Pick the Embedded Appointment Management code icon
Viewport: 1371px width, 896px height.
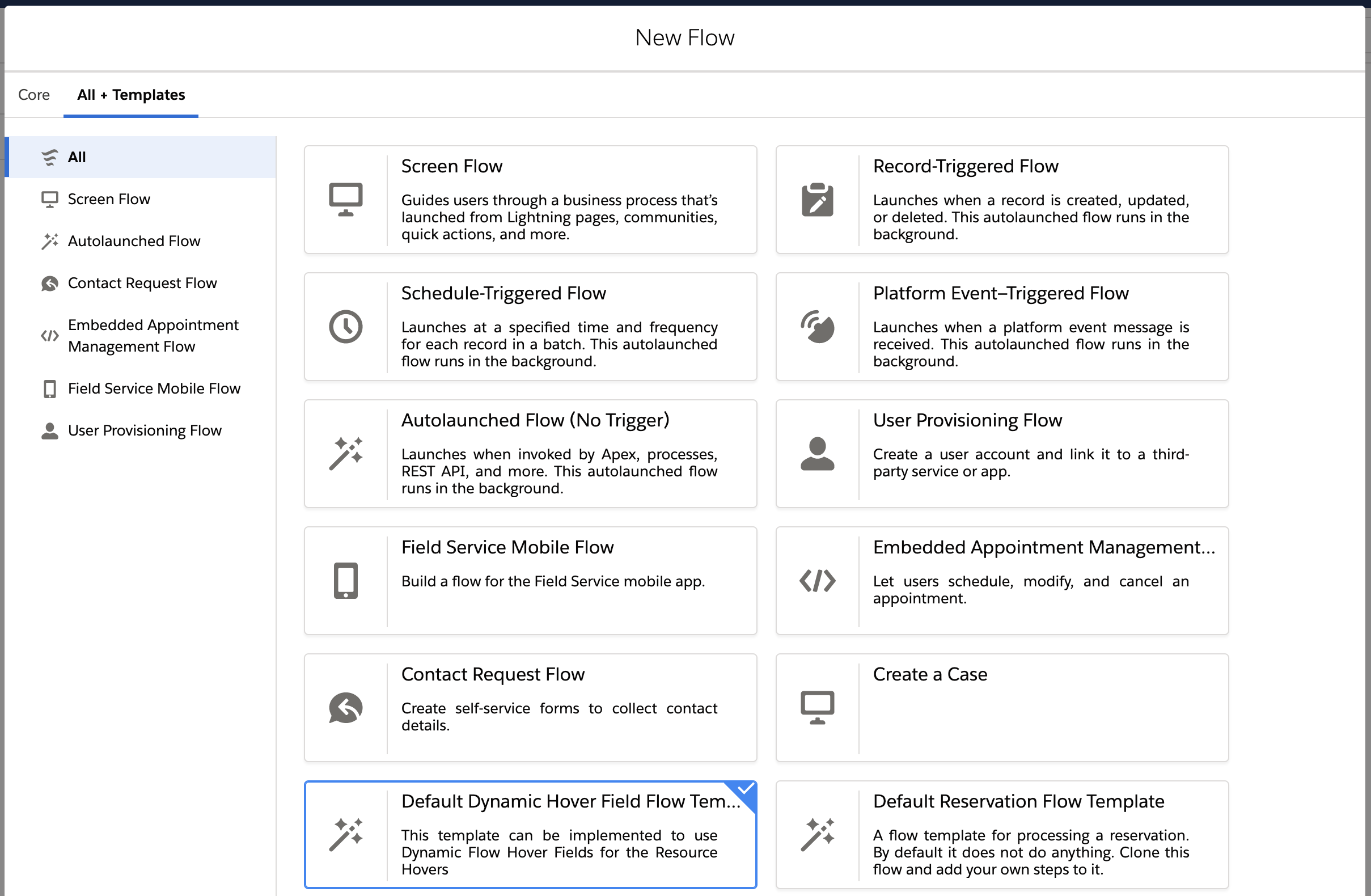[817, 580]
